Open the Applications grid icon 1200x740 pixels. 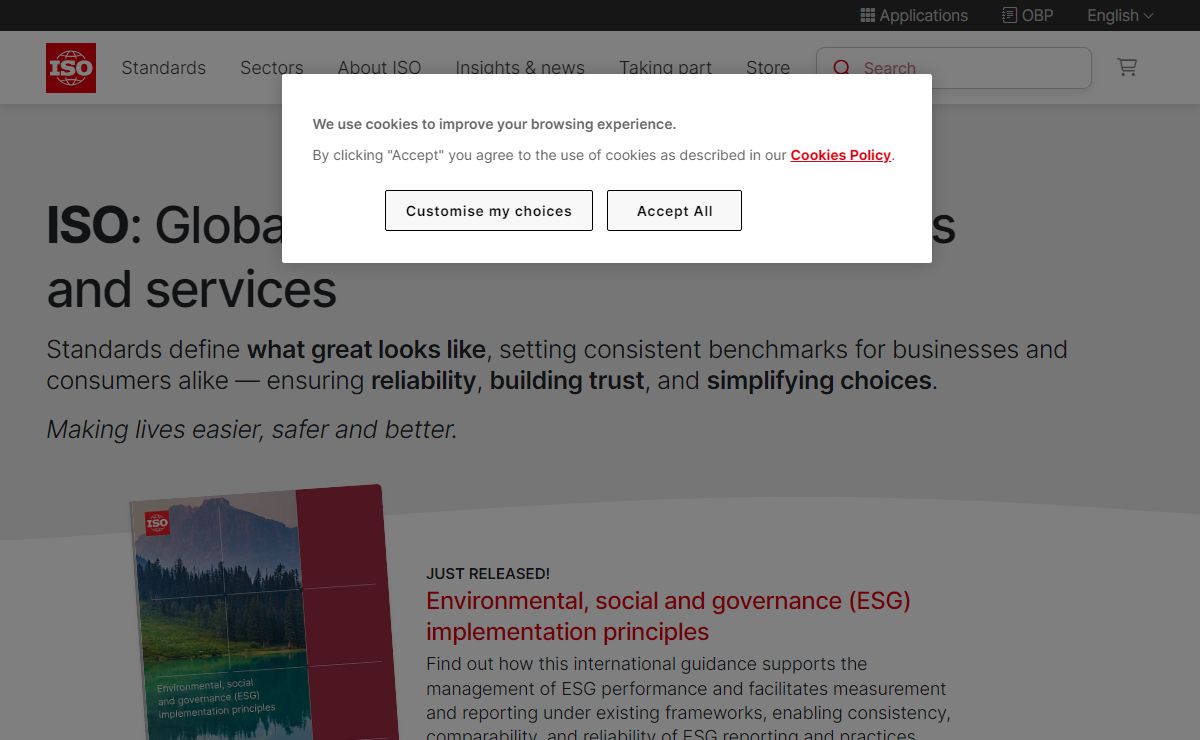867,15
